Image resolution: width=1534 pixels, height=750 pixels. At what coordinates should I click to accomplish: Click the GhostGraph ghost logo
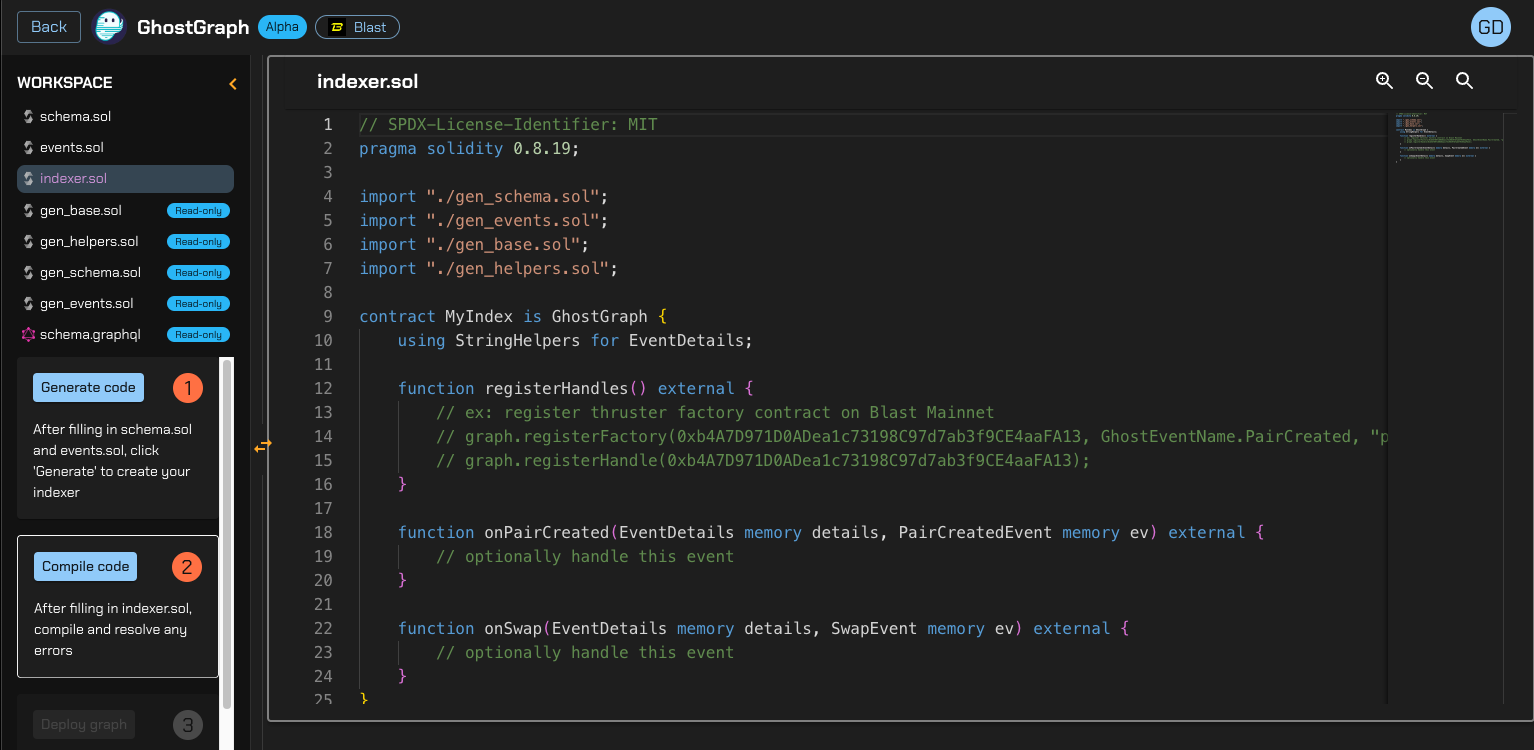[x=109, y=26]
